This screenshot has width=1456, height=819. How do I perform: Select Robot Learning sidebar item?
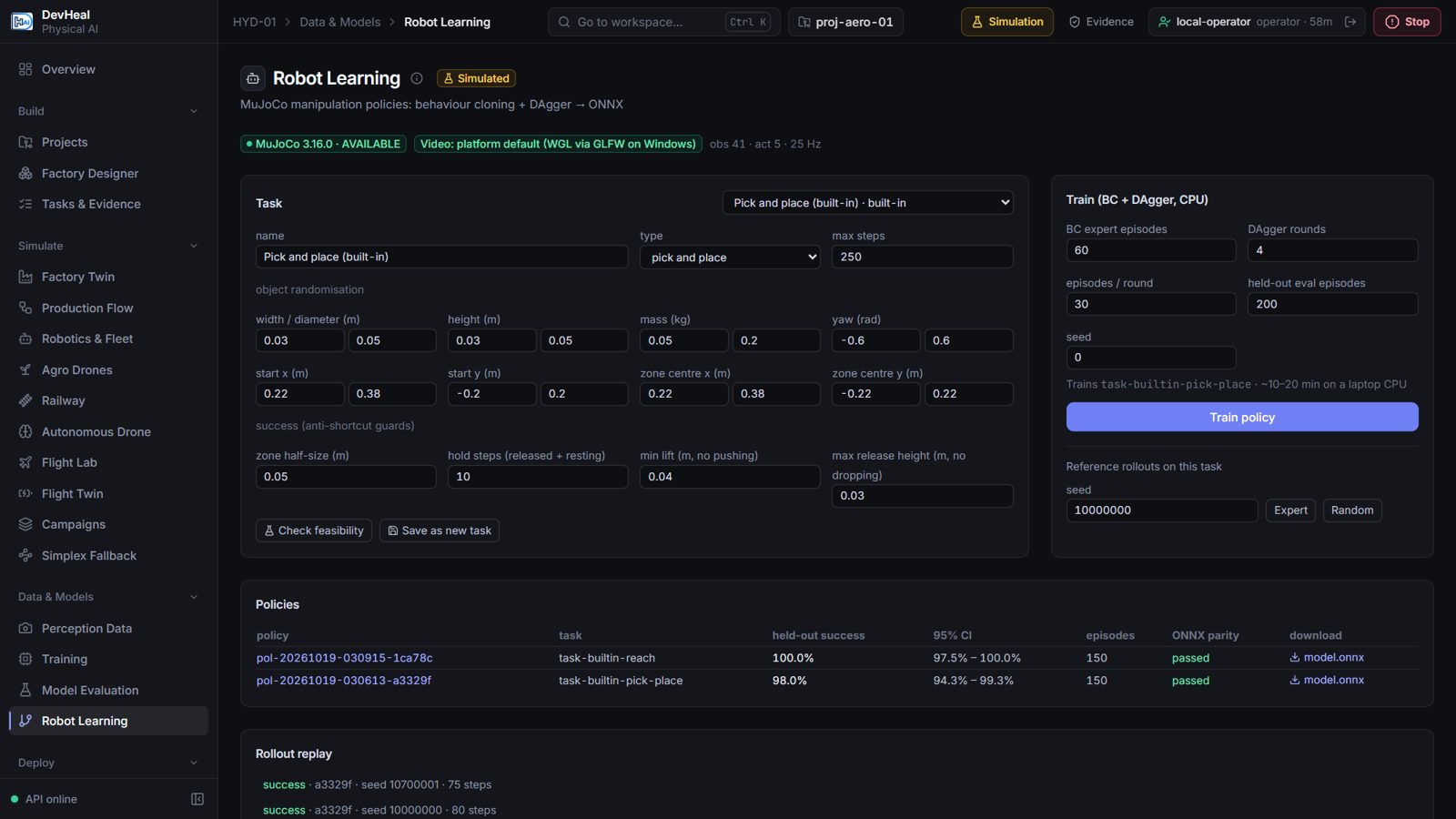pyautogui.click(x=107, y=721)
